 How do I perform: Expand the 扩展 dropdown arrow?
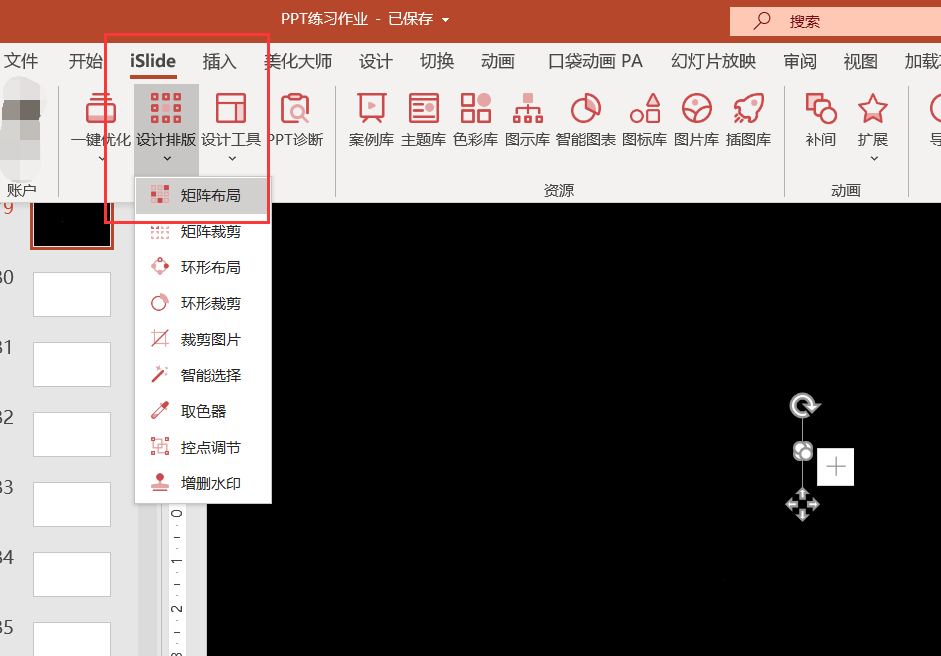(874, 159)
